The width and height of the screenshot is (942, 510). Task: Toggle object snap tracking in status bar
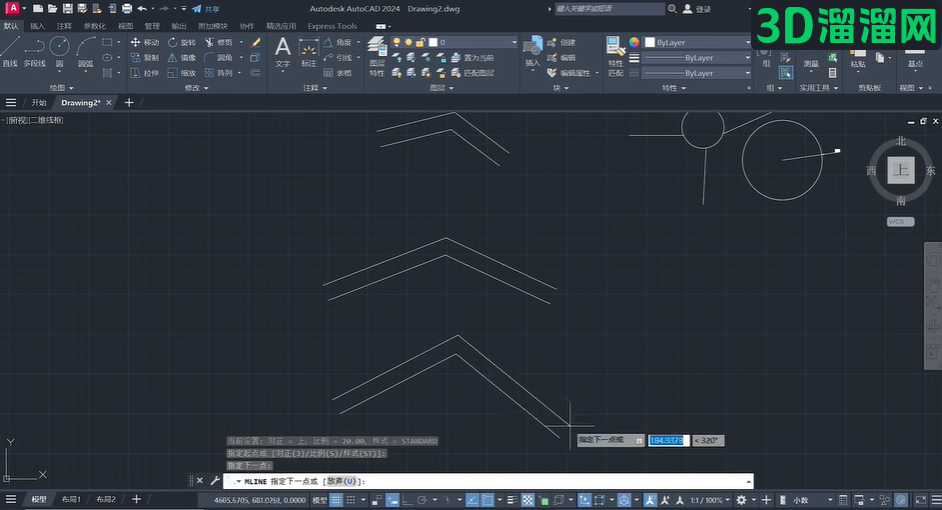(472, 500)
